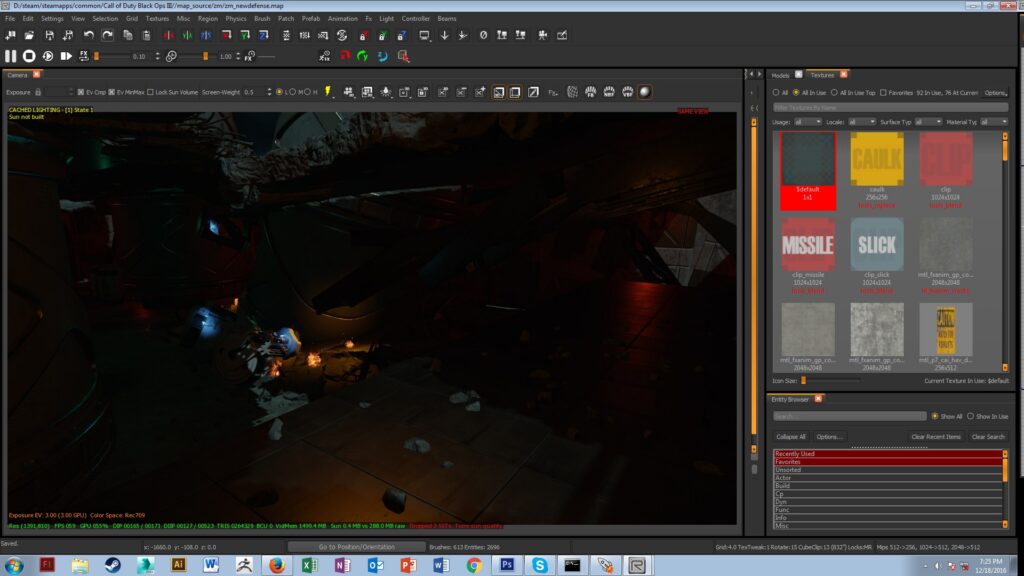Launch Photoshop from the taskbar

point(507,565)
